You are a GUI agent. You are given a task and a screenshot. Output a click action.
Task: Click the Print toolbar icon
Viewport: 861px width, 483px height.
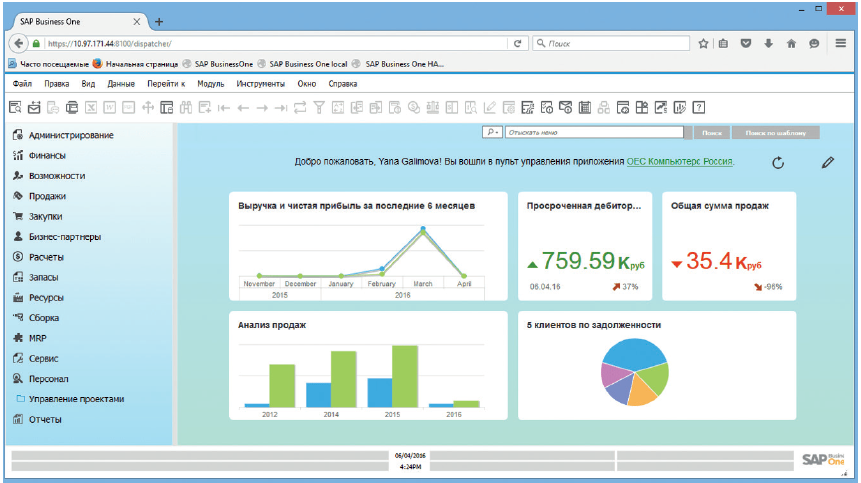click(72, 108)
